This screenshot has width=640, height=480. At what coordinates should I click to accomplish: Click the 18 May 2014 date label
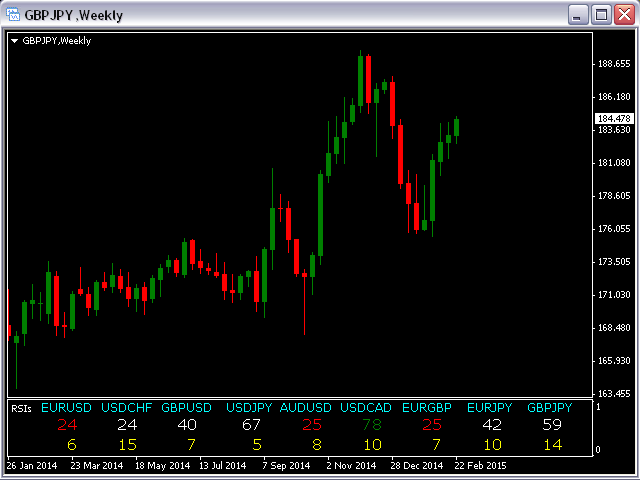[x=162, y=466]
